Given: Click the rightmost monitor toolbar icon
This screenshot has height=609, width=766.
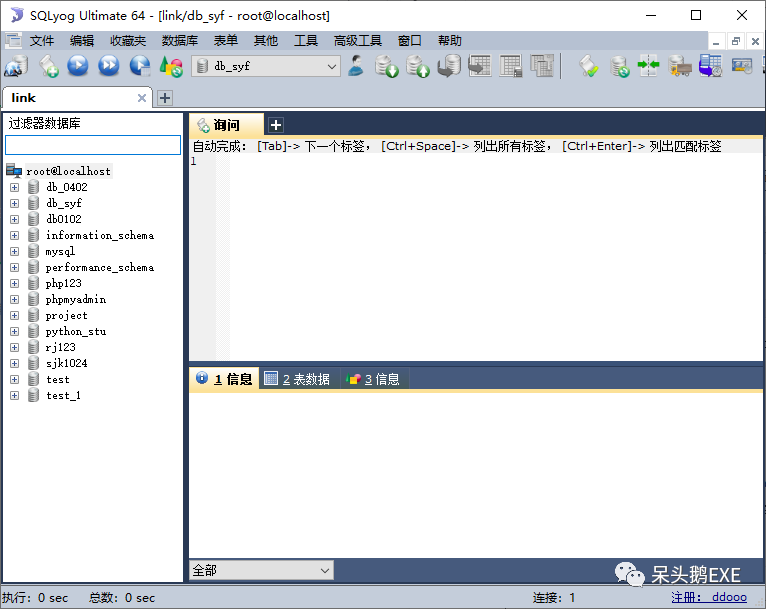Looking at the screenshot, I should tap(742, 65).
